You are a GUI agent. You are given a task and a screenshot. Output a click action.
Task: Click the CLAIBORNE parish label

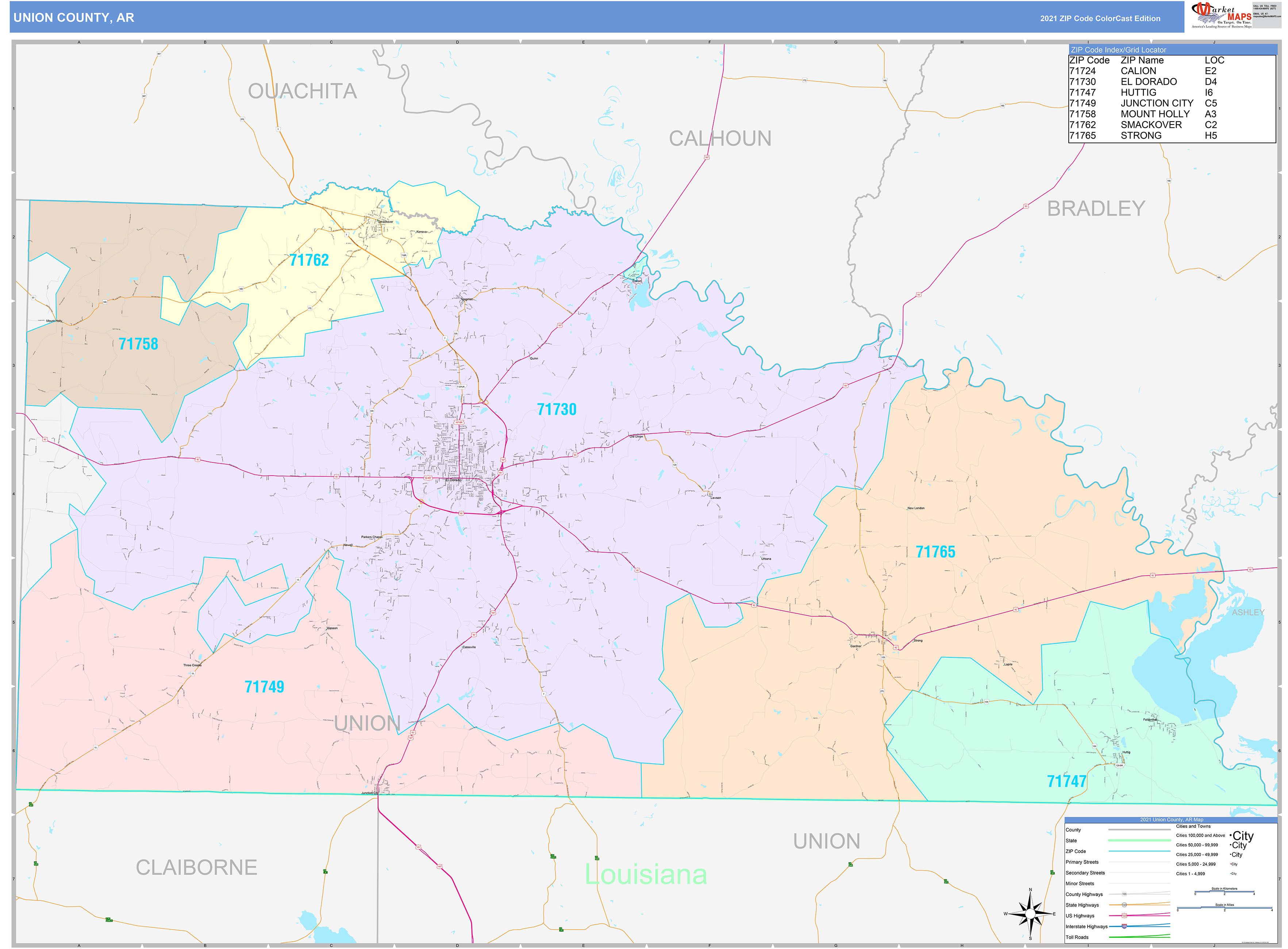(x=196, y=868)
